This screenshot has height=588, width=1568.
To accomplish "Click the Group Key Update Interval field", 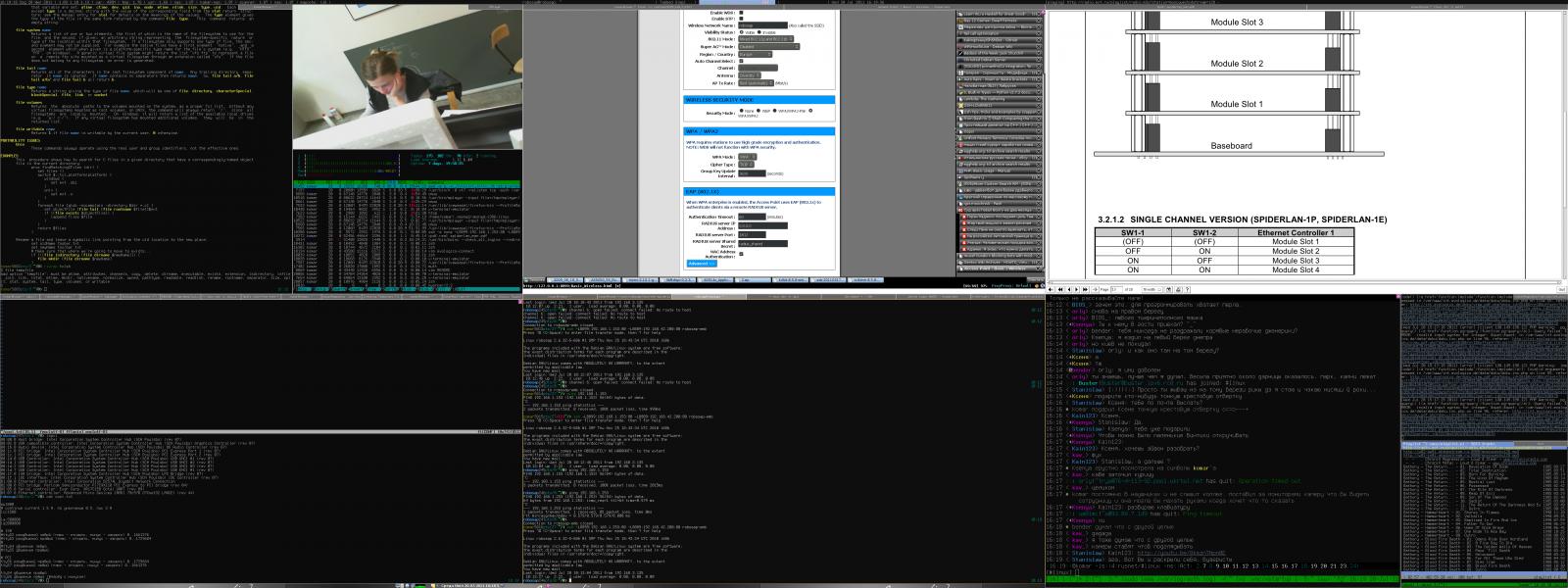I will click(x=752, y=173).
